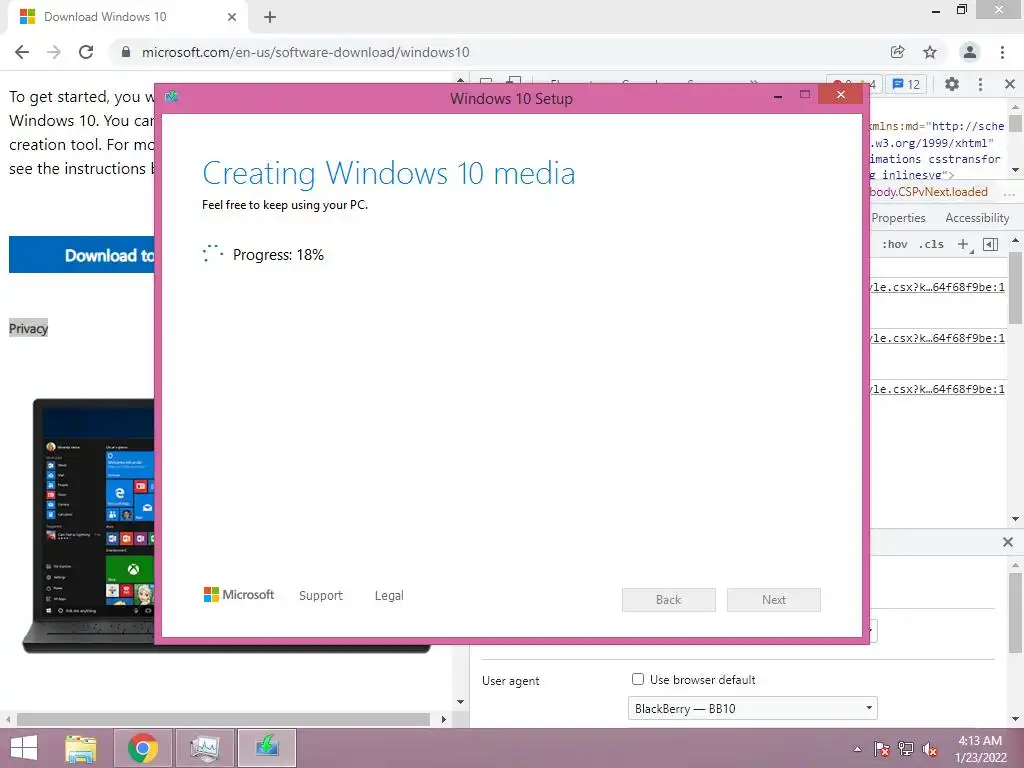Viewport: 1024px width, 768px height.
Task: Open second yle.csx stylesheet link
Action: coord(937,338)
